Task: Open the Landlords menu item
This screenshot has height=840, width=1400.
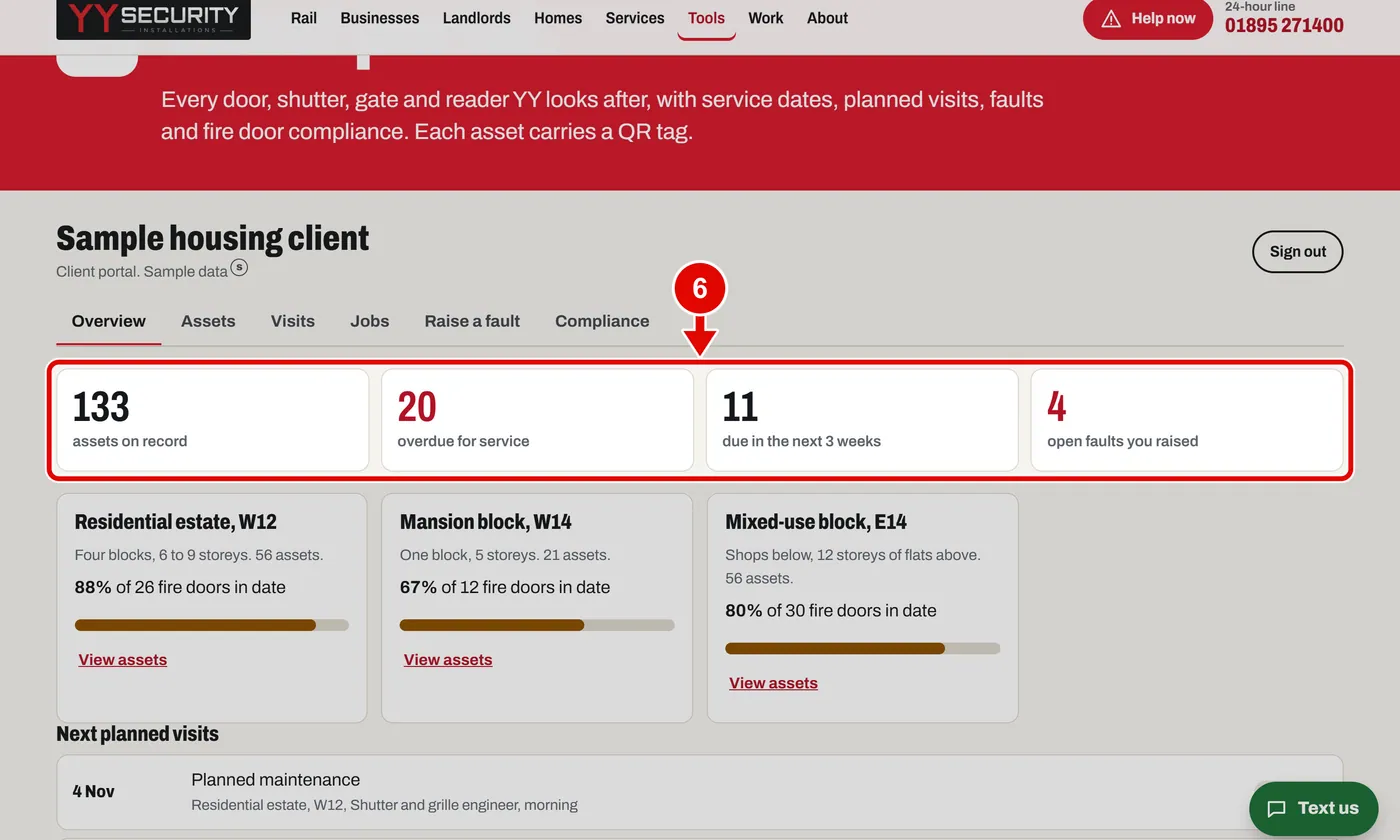Action: click(477, 18)
